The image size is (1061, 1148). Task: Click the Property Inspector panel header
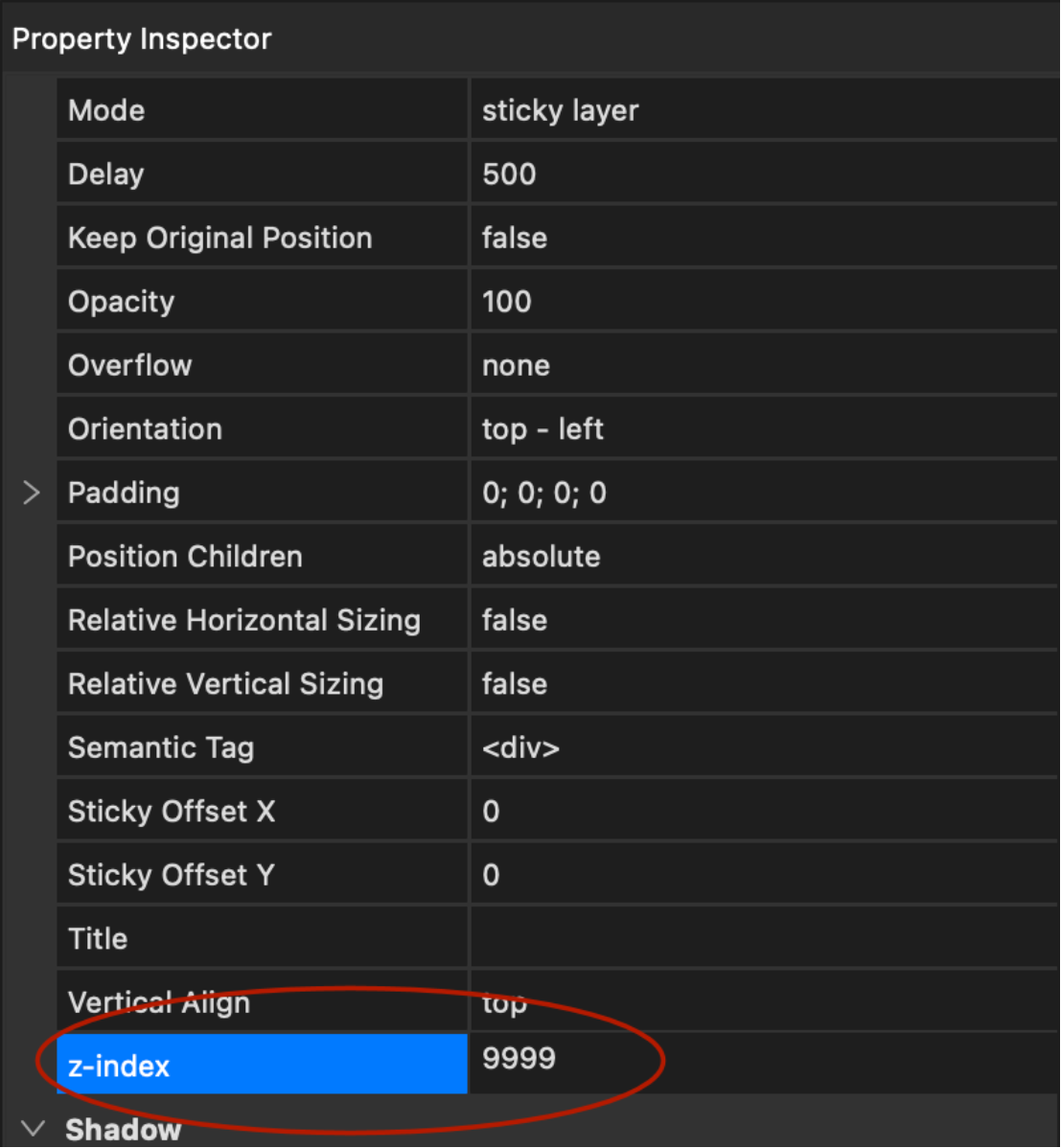pyautogui.click(x=142, y=39)
